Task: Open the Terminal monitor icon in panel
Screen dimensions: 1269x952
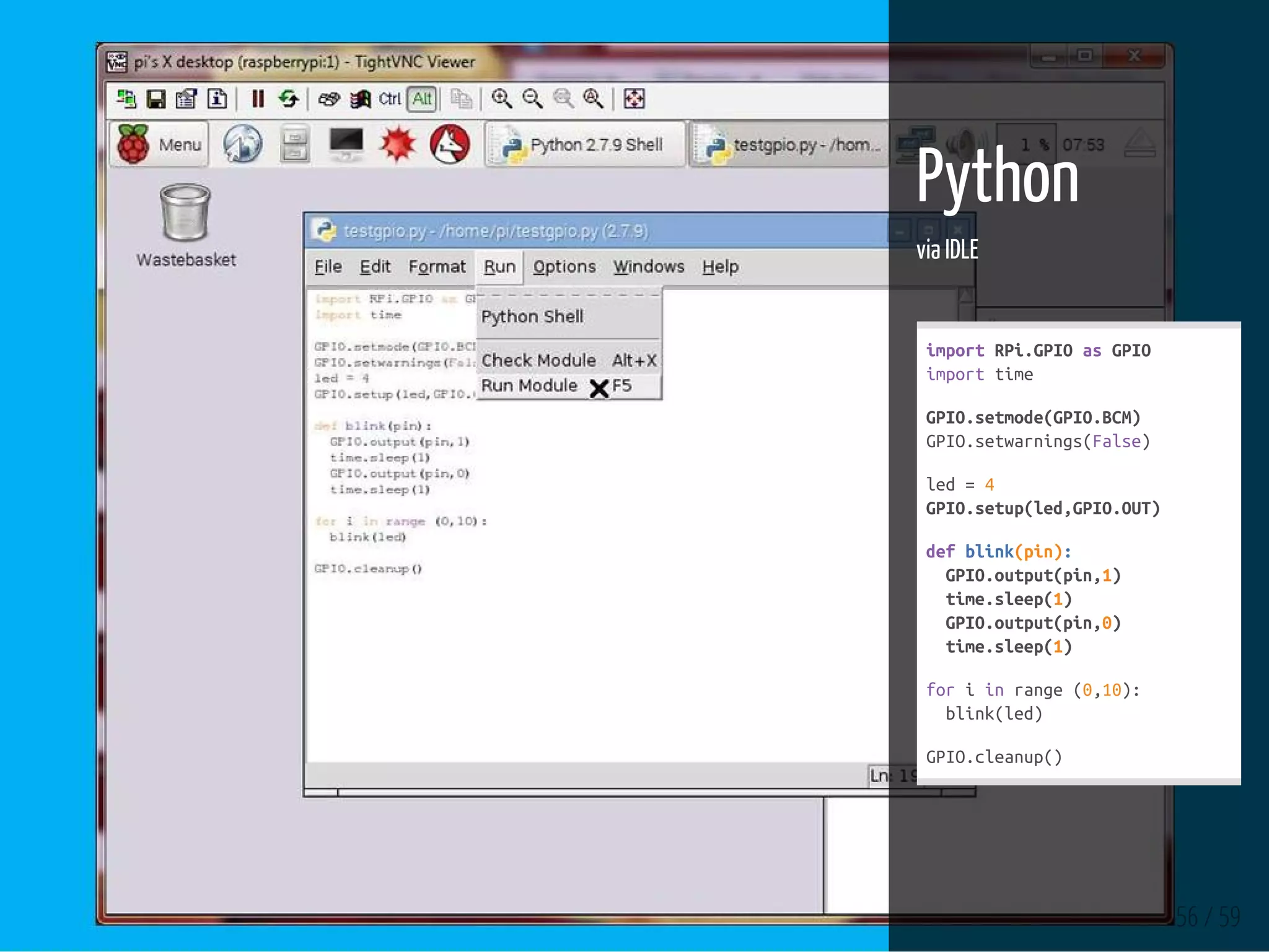Action: point(346,144)
